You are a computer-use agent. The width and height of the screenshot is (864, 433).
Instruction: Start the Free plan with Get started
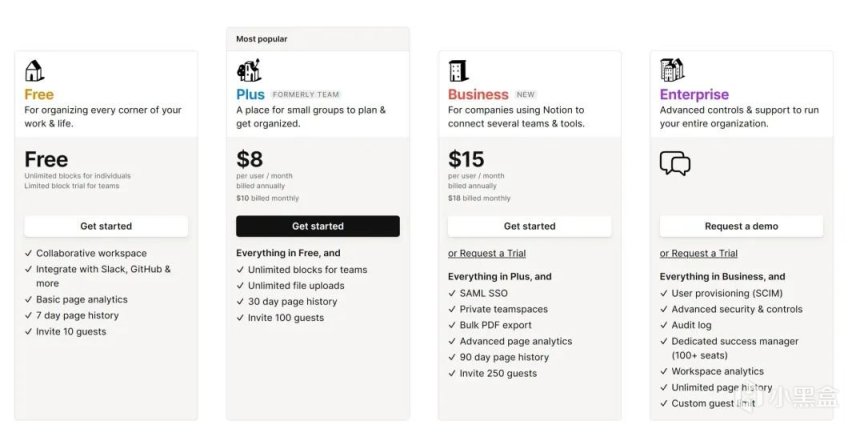[x=106, y=226]
